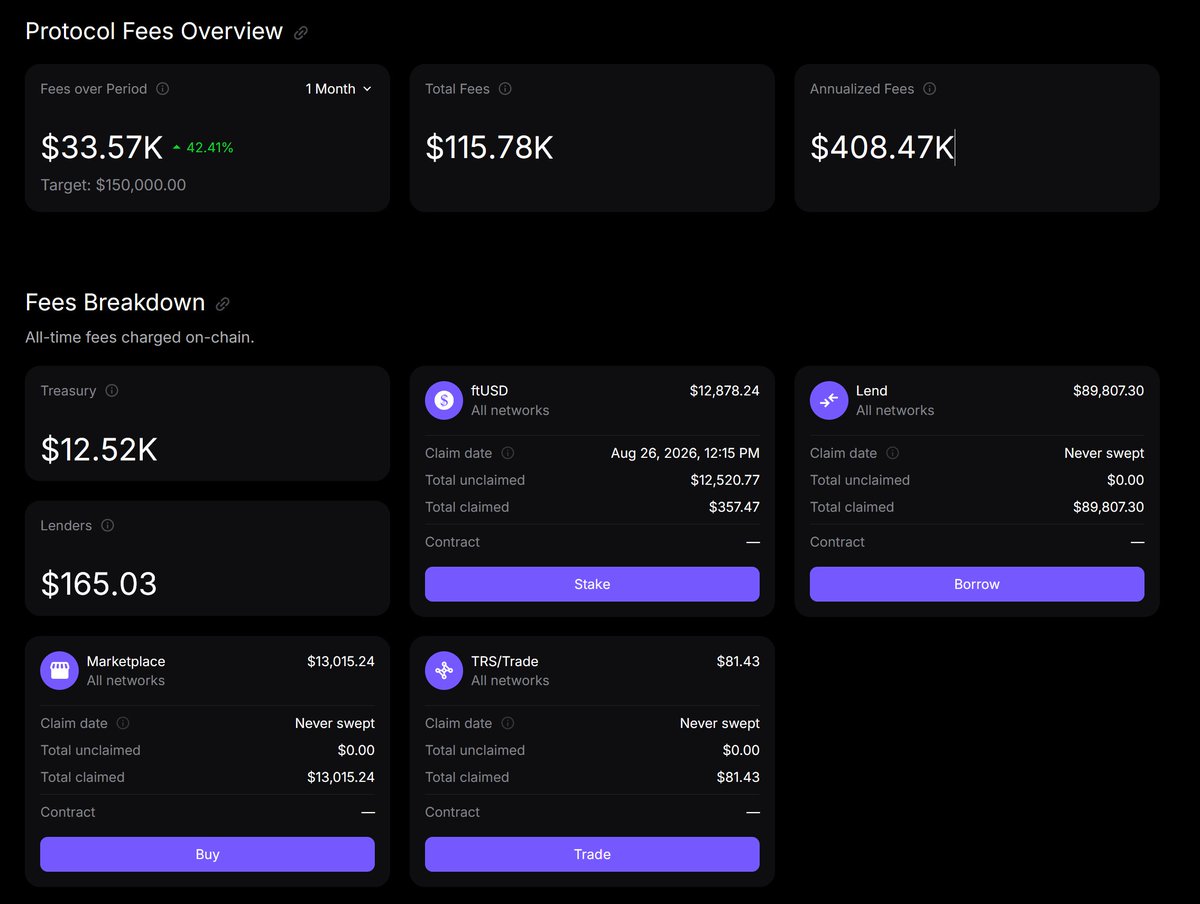
Task: Click Total claimed label in Marketplace card
Action: point(82,777)
